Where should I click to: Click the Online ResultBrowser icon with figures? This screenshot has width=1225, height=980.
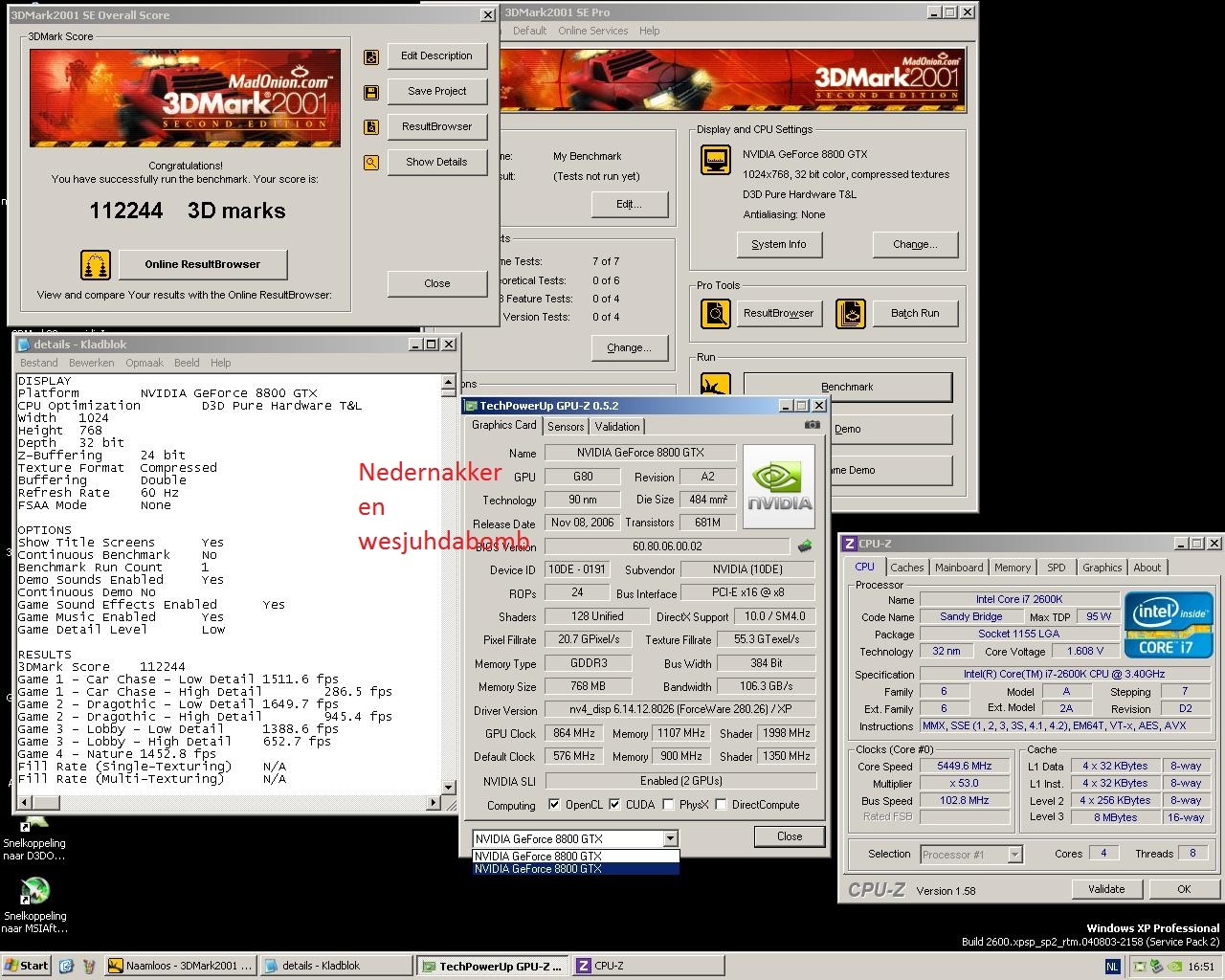(95, 264)
